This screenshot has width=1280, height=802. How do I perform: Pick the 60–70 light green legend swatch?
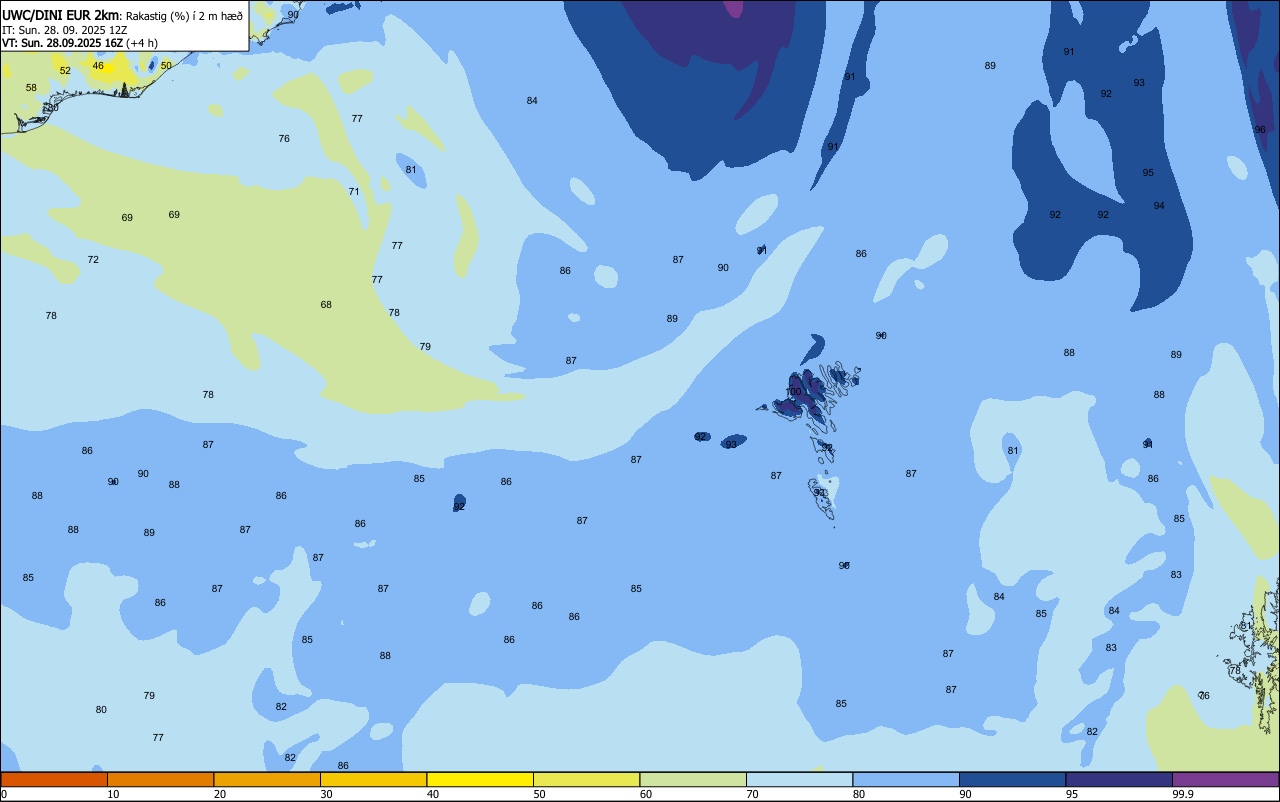(x=693, y=779)
